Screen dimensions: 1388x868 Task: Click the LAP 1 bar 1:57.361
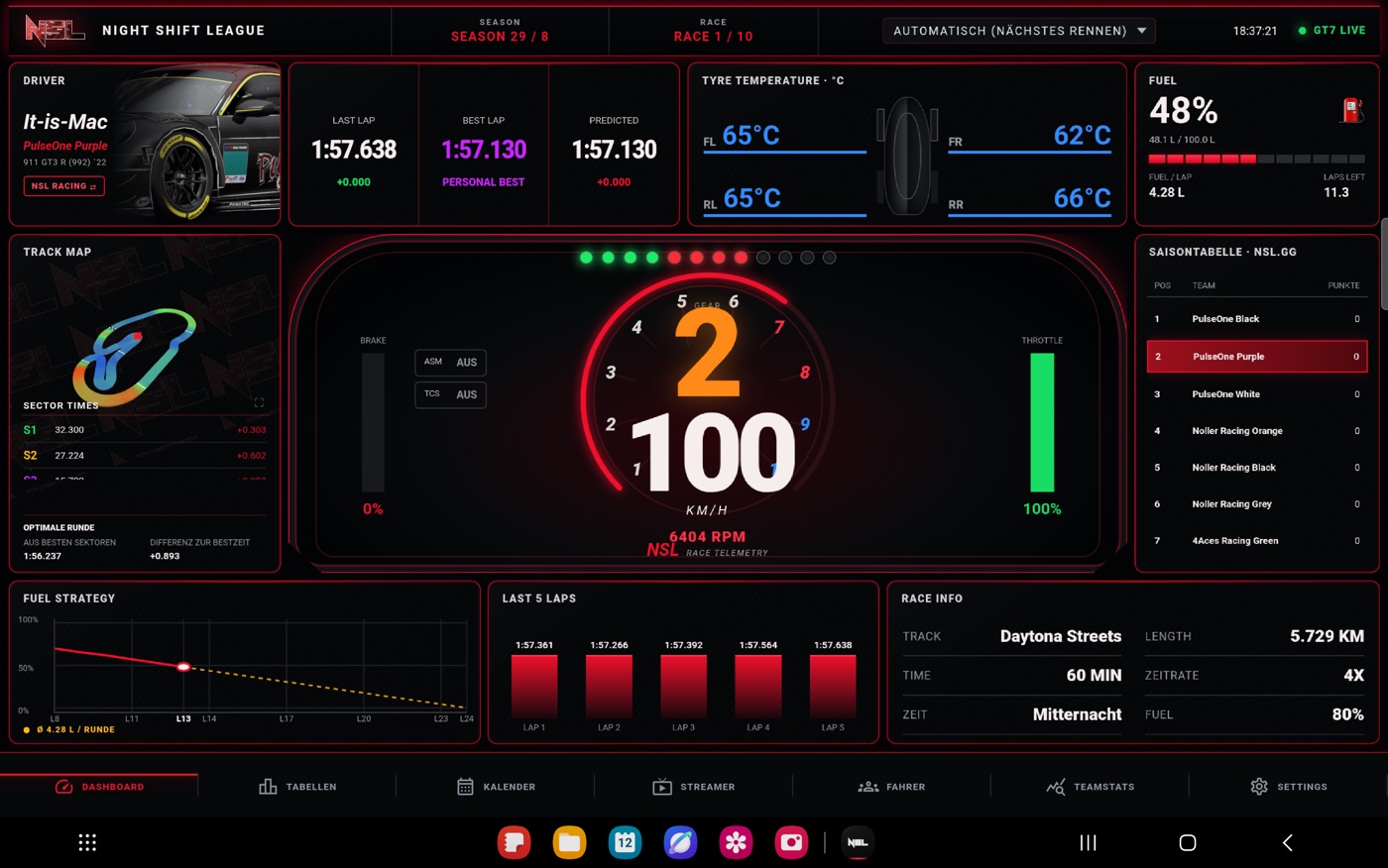(x=534, y=686)
